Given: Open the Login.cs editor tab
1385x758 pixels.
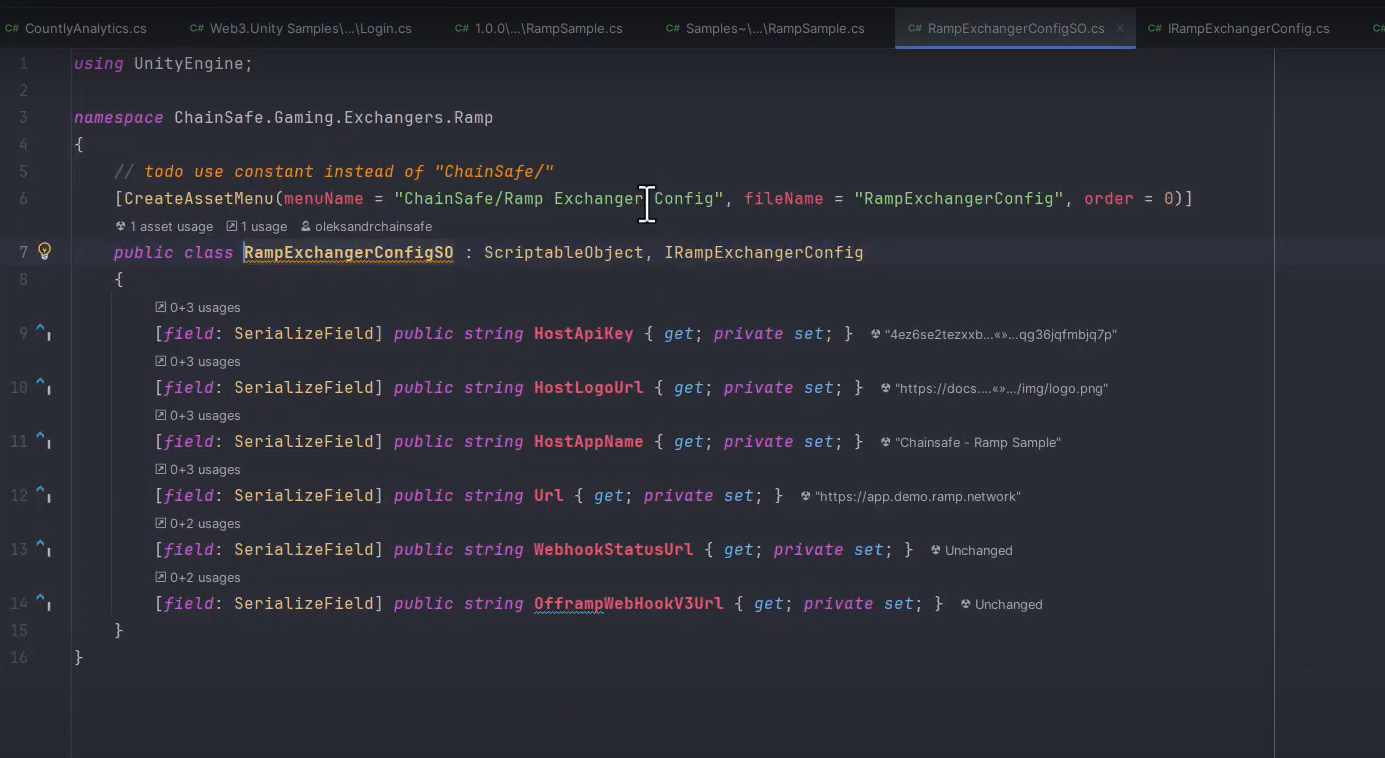Looking at the screenshot, I should (x=310, y=29).
